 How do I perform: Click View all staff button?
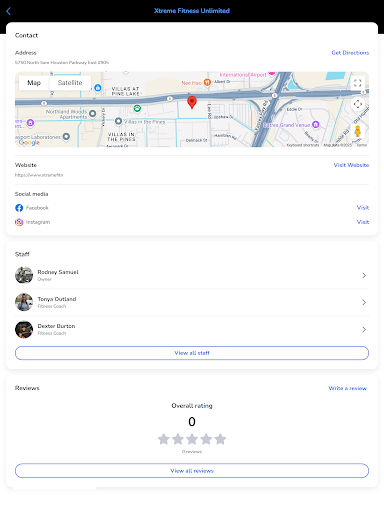tap(192, 353)
